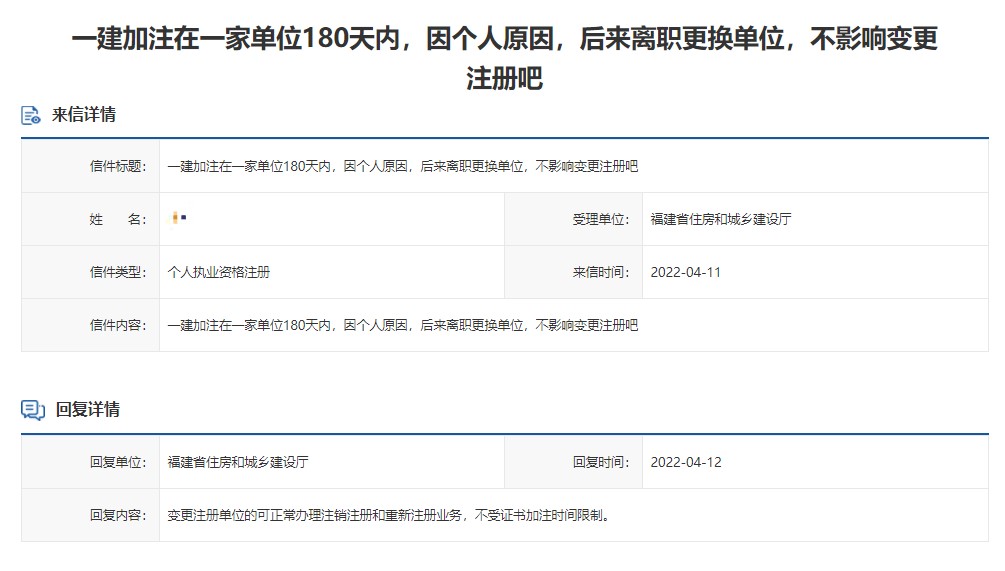Click the 受理单位 label
This screenshot has width=1005, height=571.
click(600, 219)
